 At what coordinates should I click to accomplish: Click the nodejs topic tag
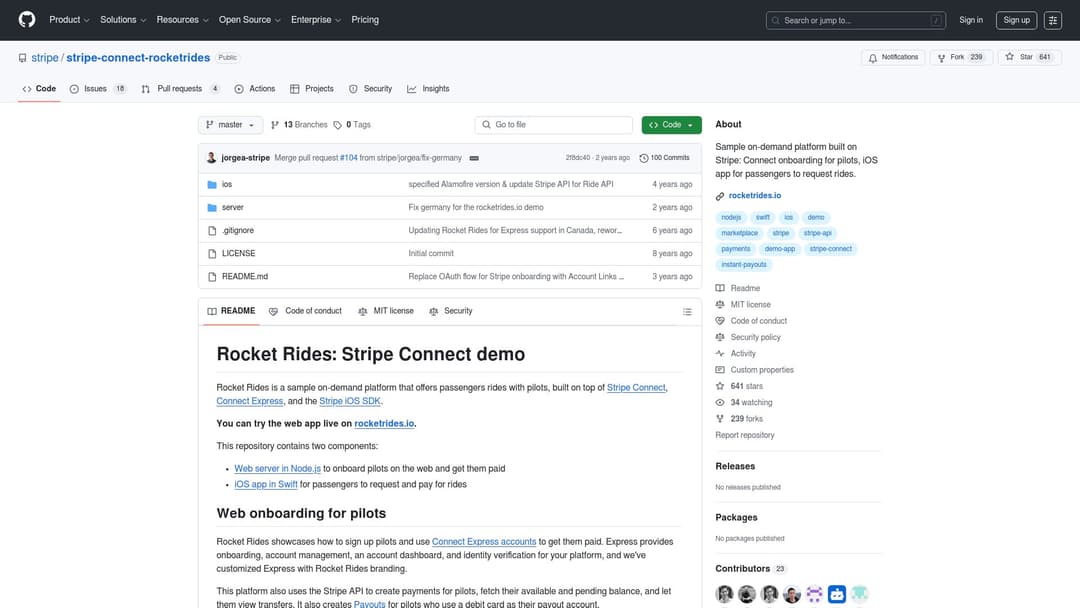(x=731, y=218)
